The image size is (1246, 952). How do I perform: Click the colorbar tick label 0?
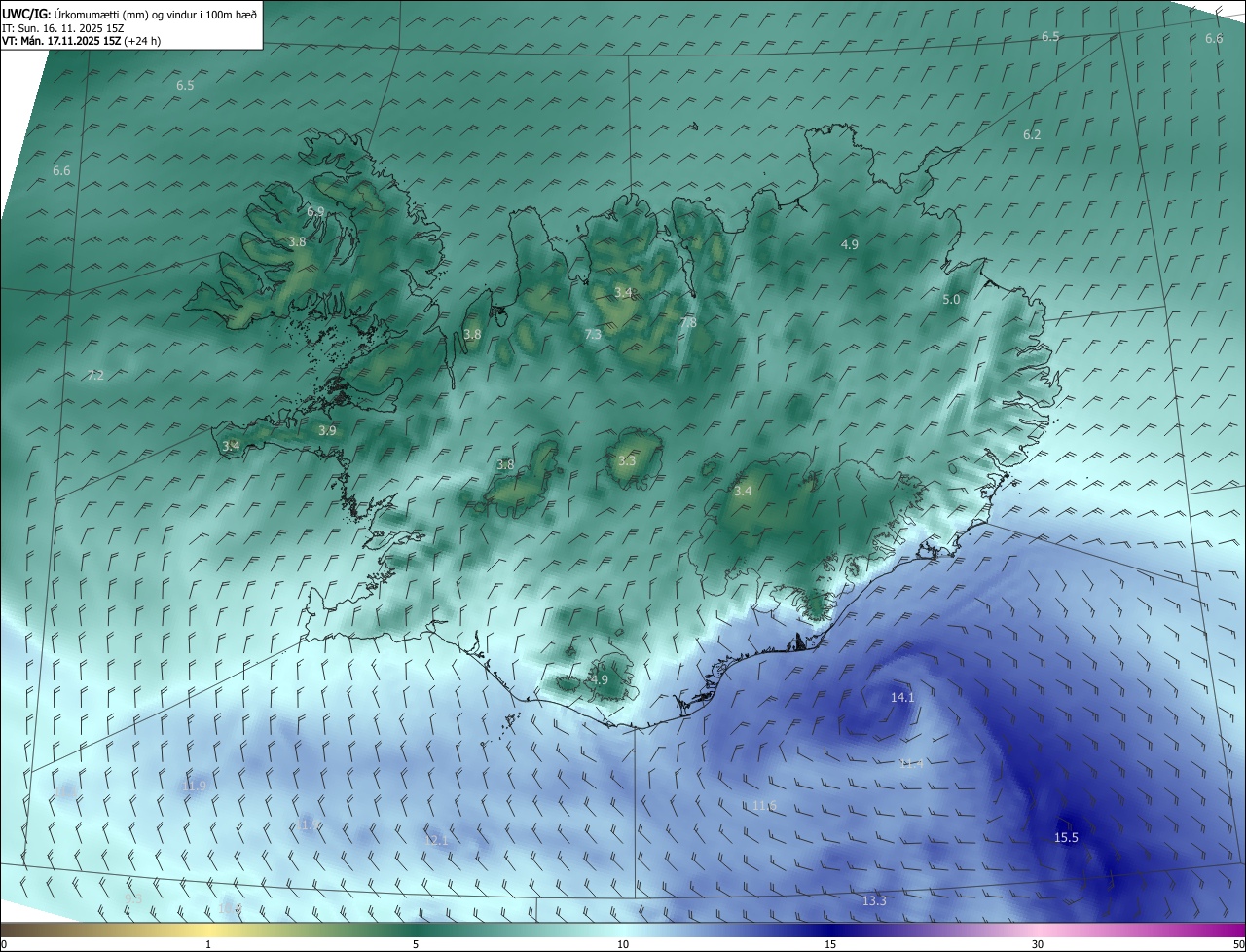tap(4, 945)
